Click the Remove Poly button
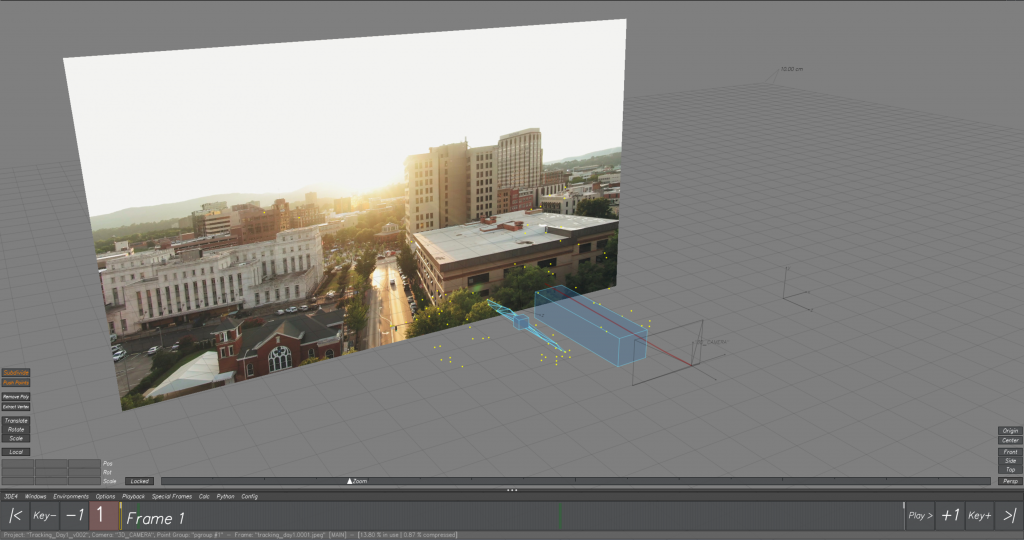The width and height of the screenshot is (1024, 540). click(x=16, y=397)
